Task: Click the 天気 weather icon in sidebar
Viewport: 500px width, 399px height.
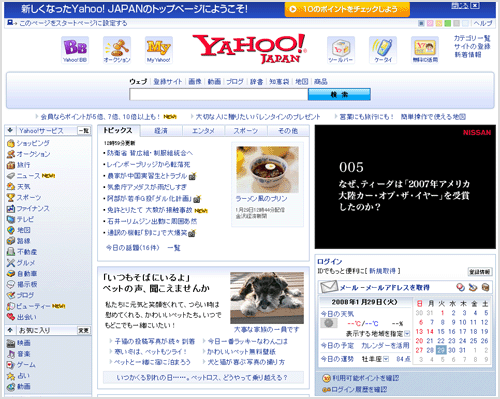Action: pos(11,187)
